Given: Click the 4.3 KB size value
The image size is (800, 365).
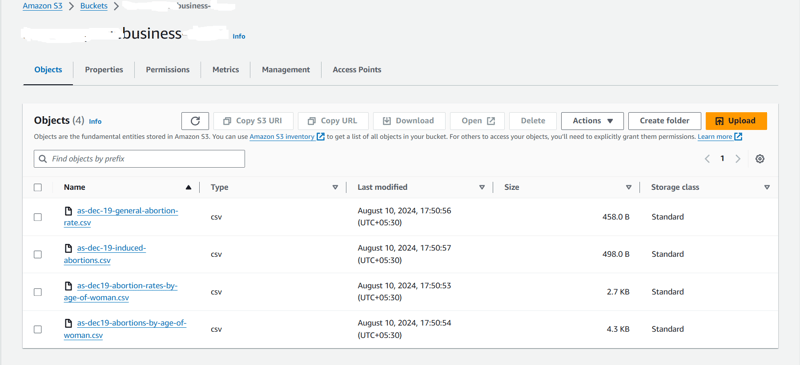Looking at the screenshot, I should (618, 329).
